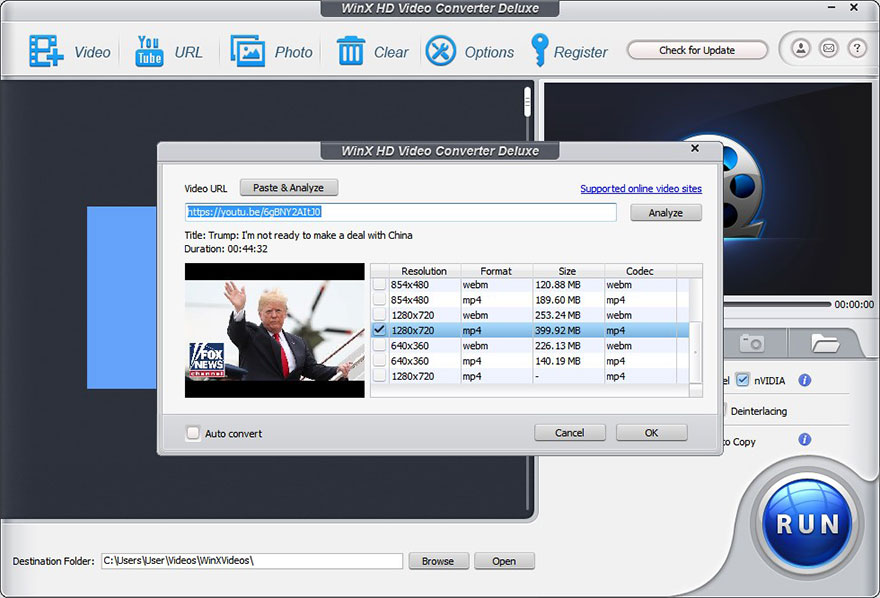Click the Video add-file icon
This screenshot has width=880, height=598.
click(46, 51)
